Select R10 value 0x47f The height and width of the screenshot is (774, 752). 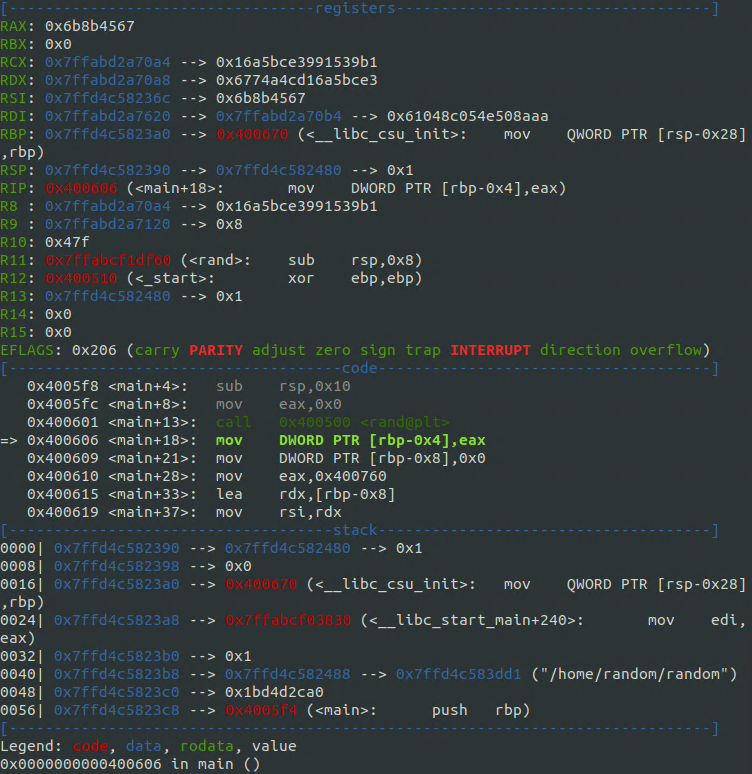67,242
